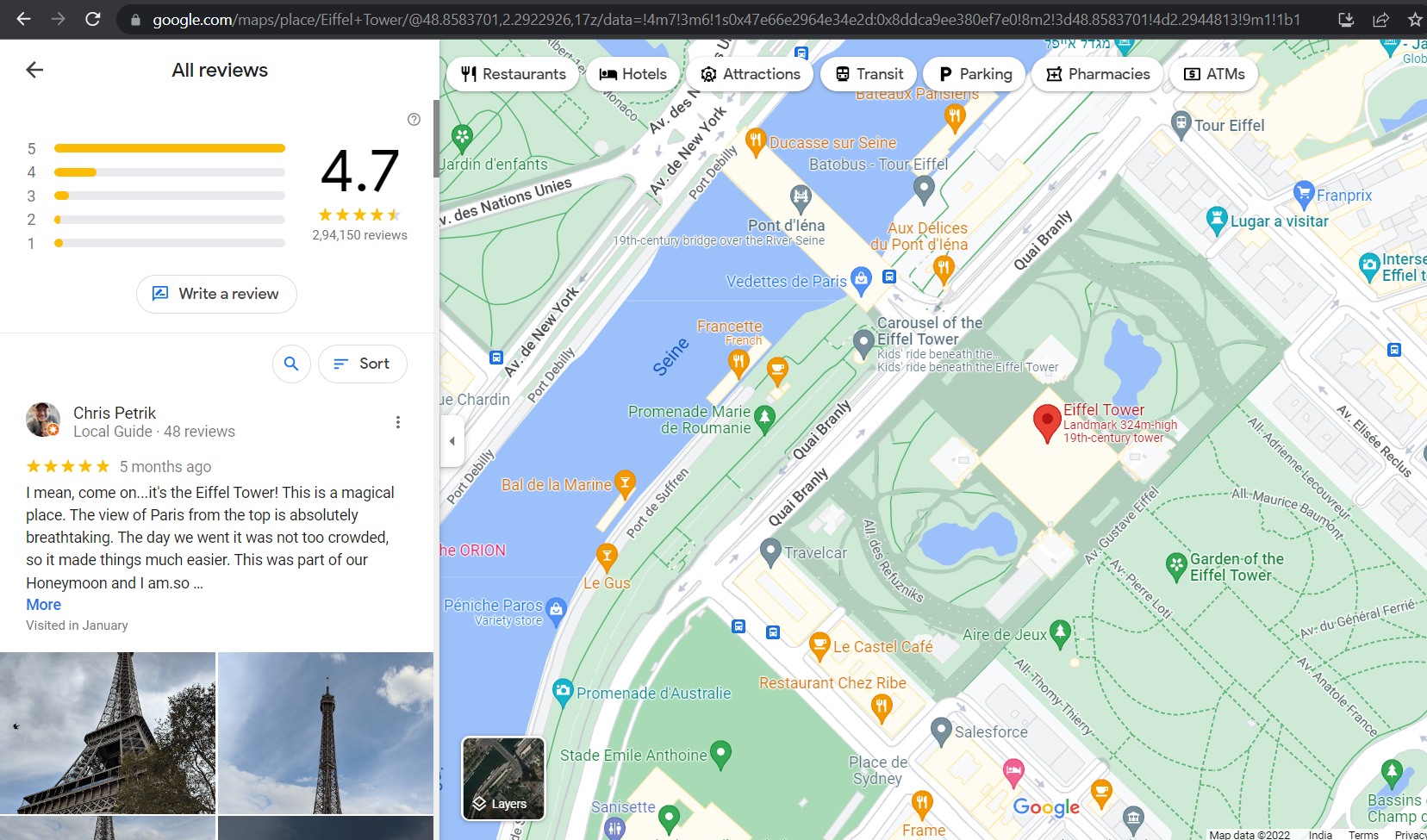
Task: Open the rating help question-mark icon
Action: 414,120
